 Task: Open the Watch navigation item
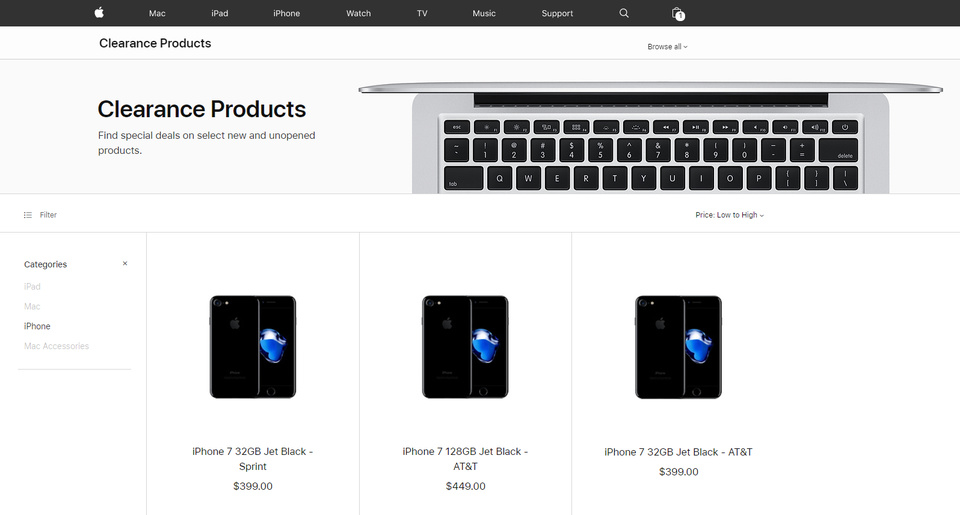(358, 13)
